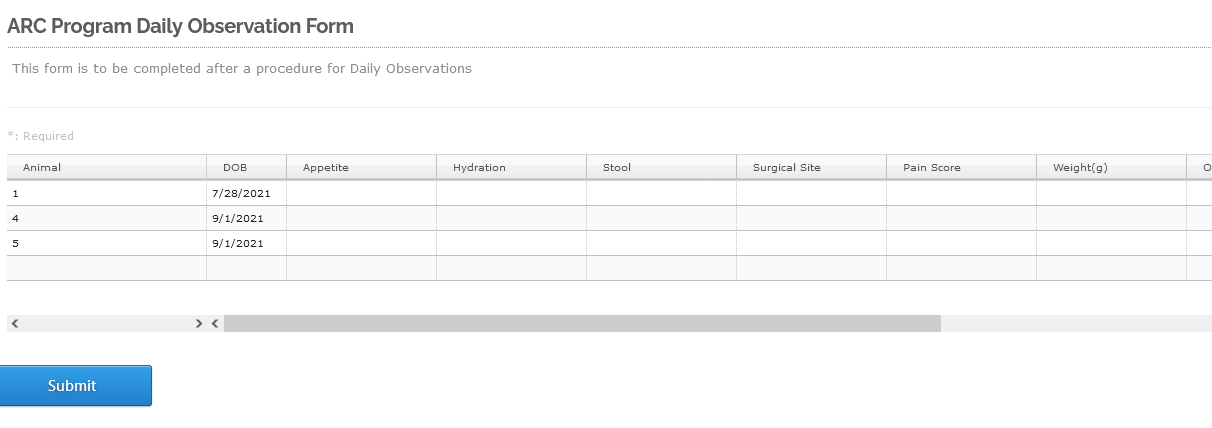Click the Surgical Site column header
Screen dimensions: 1212x428
point(812,167)
